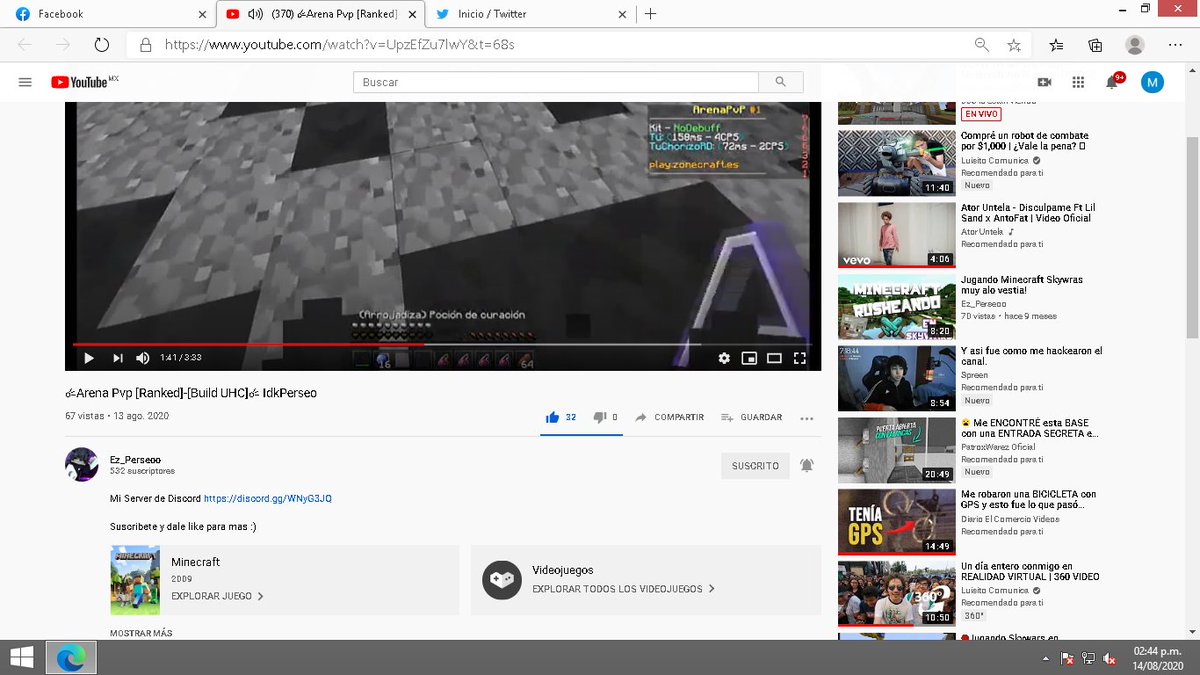Open the Discord server invite link
Viewport: 1200px width, 675px height.
pyautogui.click(x=268, y=498)
